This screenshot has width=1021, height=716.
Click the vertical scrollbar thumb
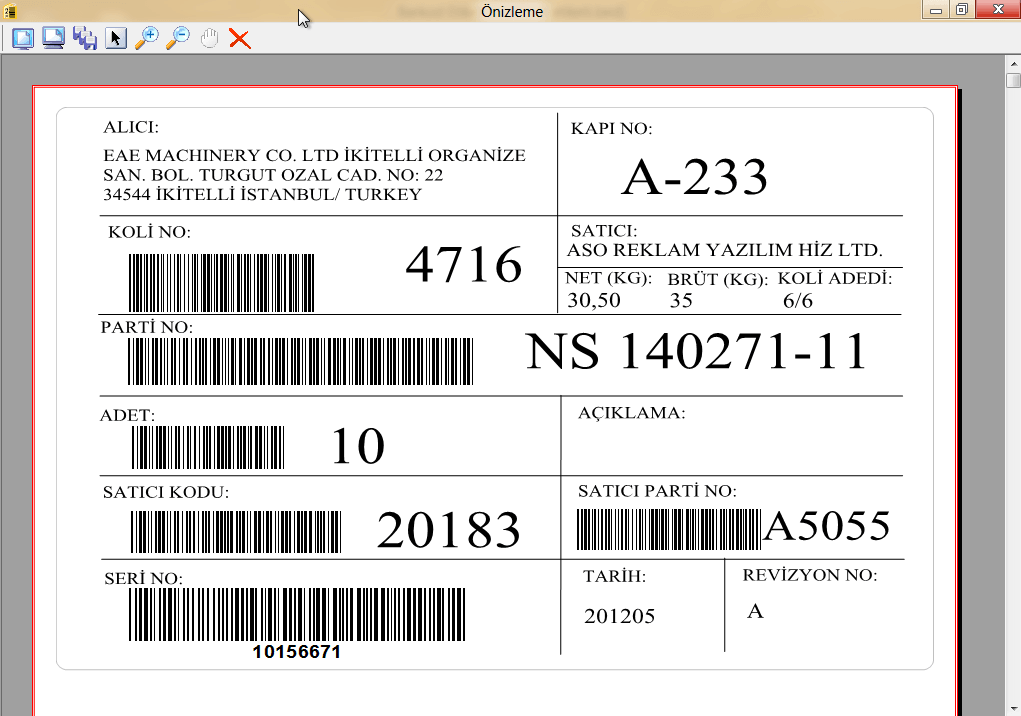pyautogui.click(x=1014, y=80)
